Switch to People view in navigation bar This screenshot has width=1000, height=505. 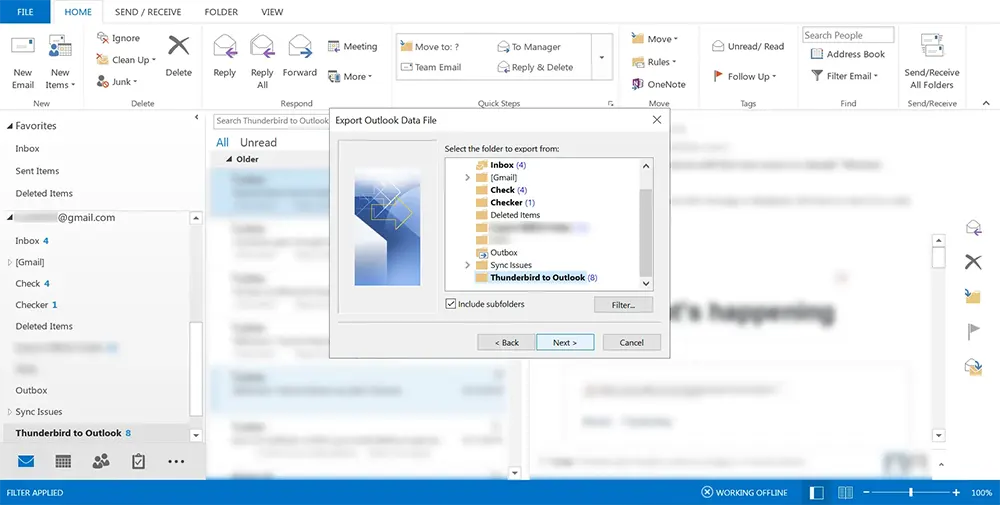click(101, 462)
